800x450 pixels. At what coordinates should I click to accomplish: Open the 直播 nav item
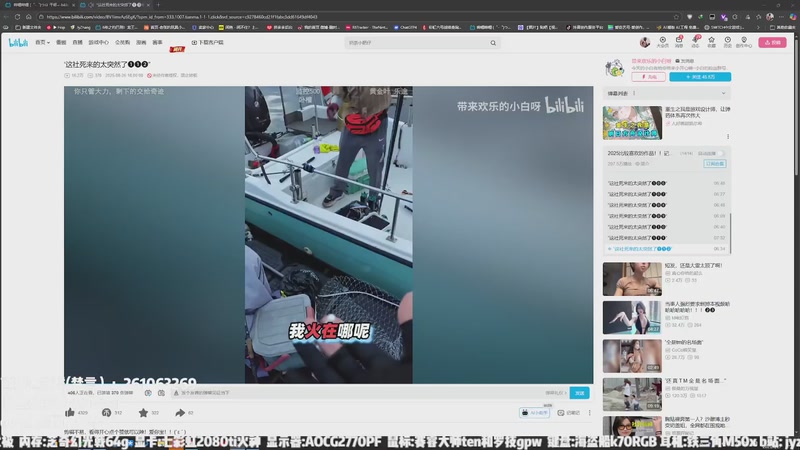coord(77,42)
